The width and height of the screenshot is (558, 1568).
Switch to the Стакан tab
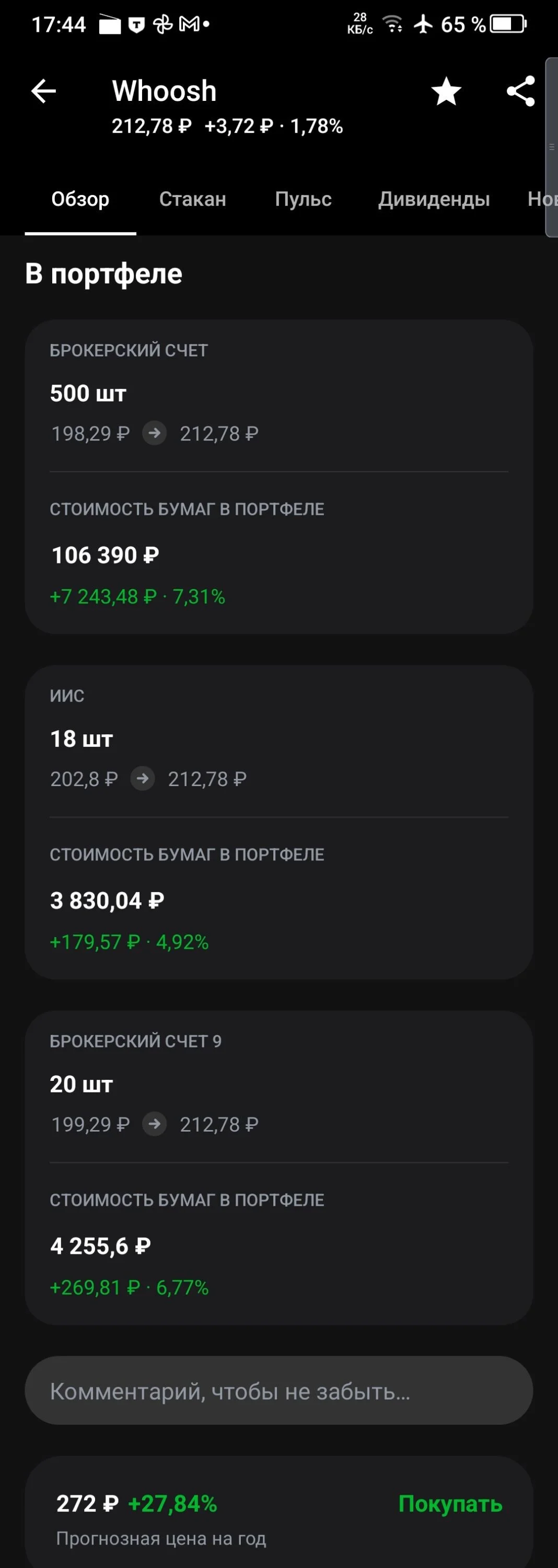click(x=192, y=199)
